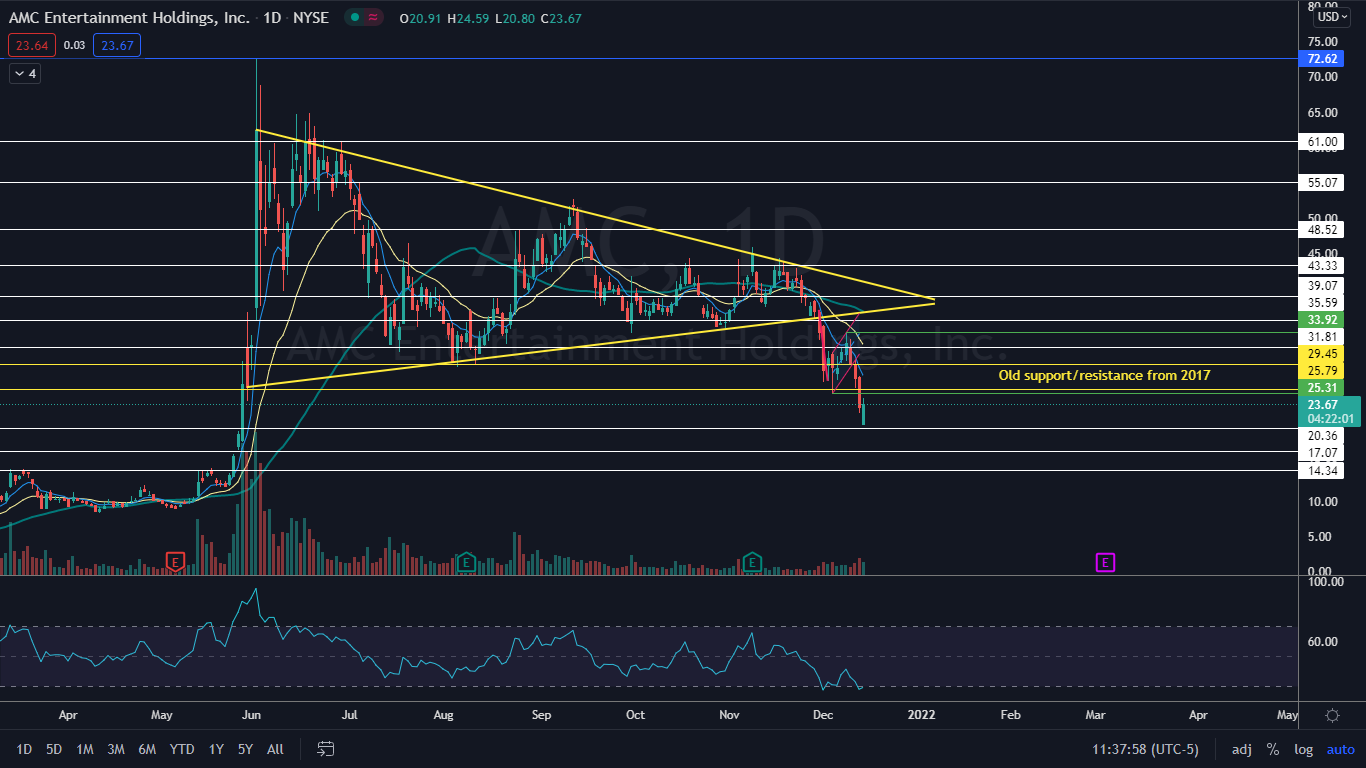Viewport: 1366px width, 768px height.
Task: Toggle auto scale mode
Action: point(1340,749)
